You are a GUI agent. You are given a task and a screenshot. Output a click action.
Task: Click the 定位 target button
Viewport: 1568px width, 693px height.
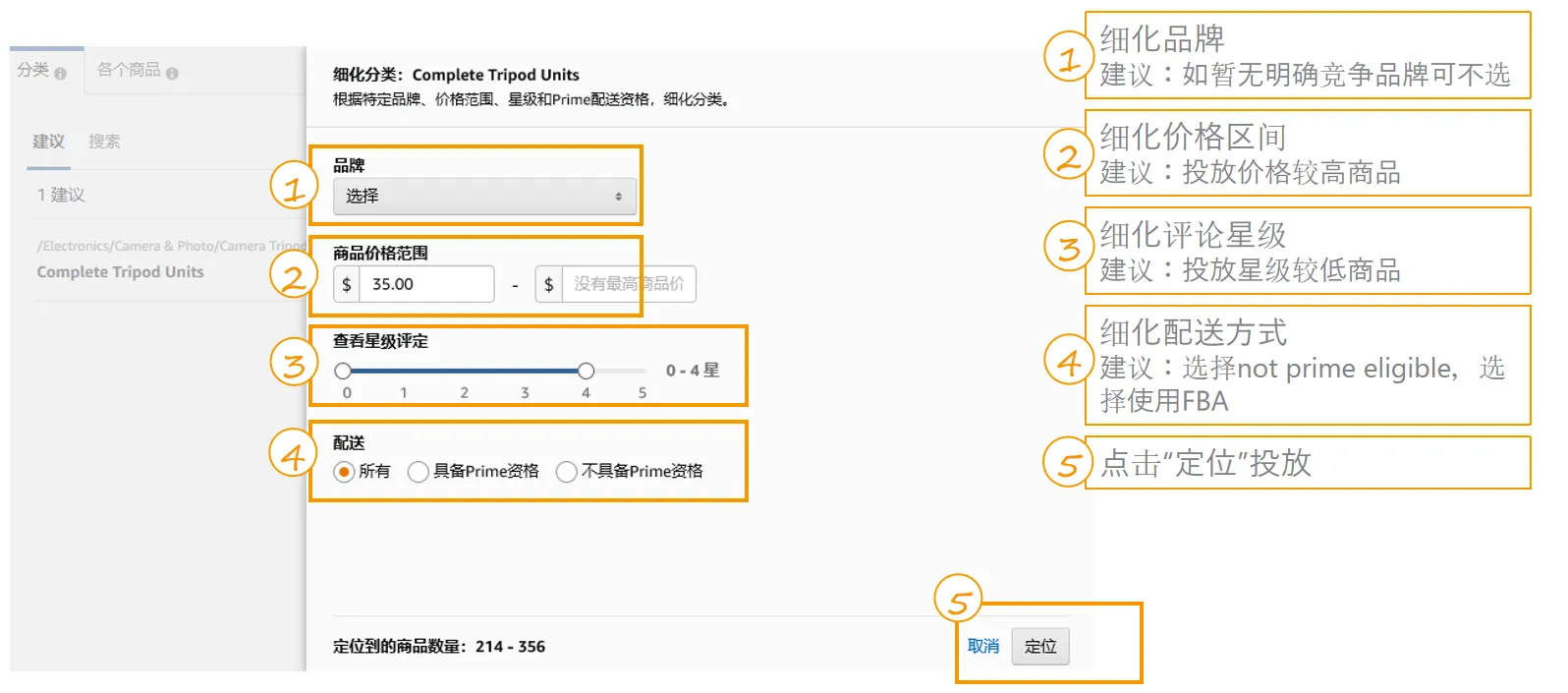point(1040,646)
